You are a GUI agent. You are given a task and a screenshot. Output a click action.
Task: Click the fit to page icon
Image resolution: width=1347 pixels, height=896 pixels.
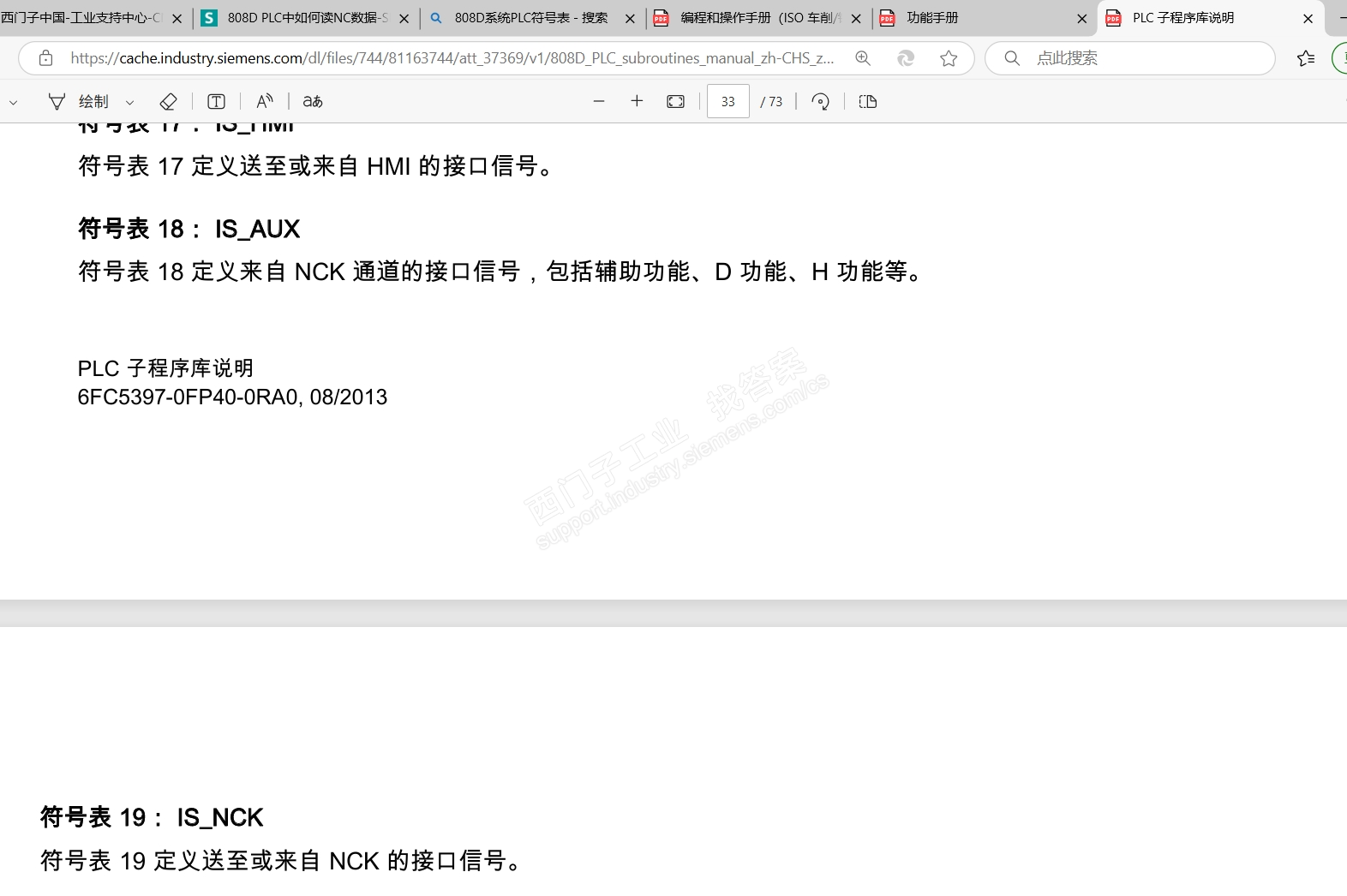tap(675, 102)
